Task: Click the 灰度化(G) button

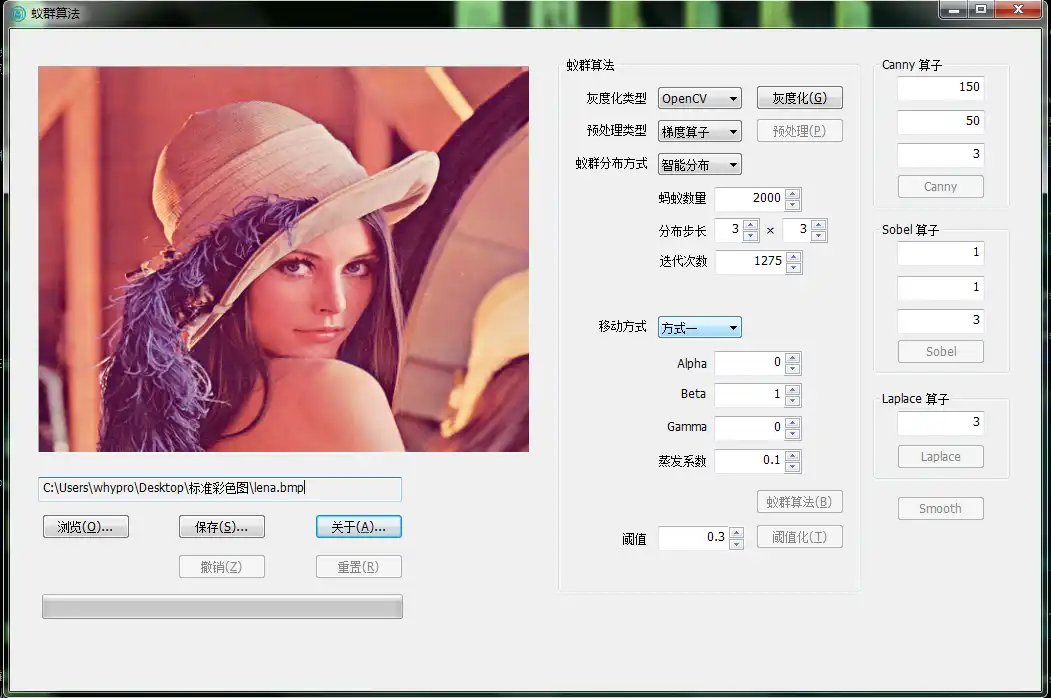Action: pos(799,98)
